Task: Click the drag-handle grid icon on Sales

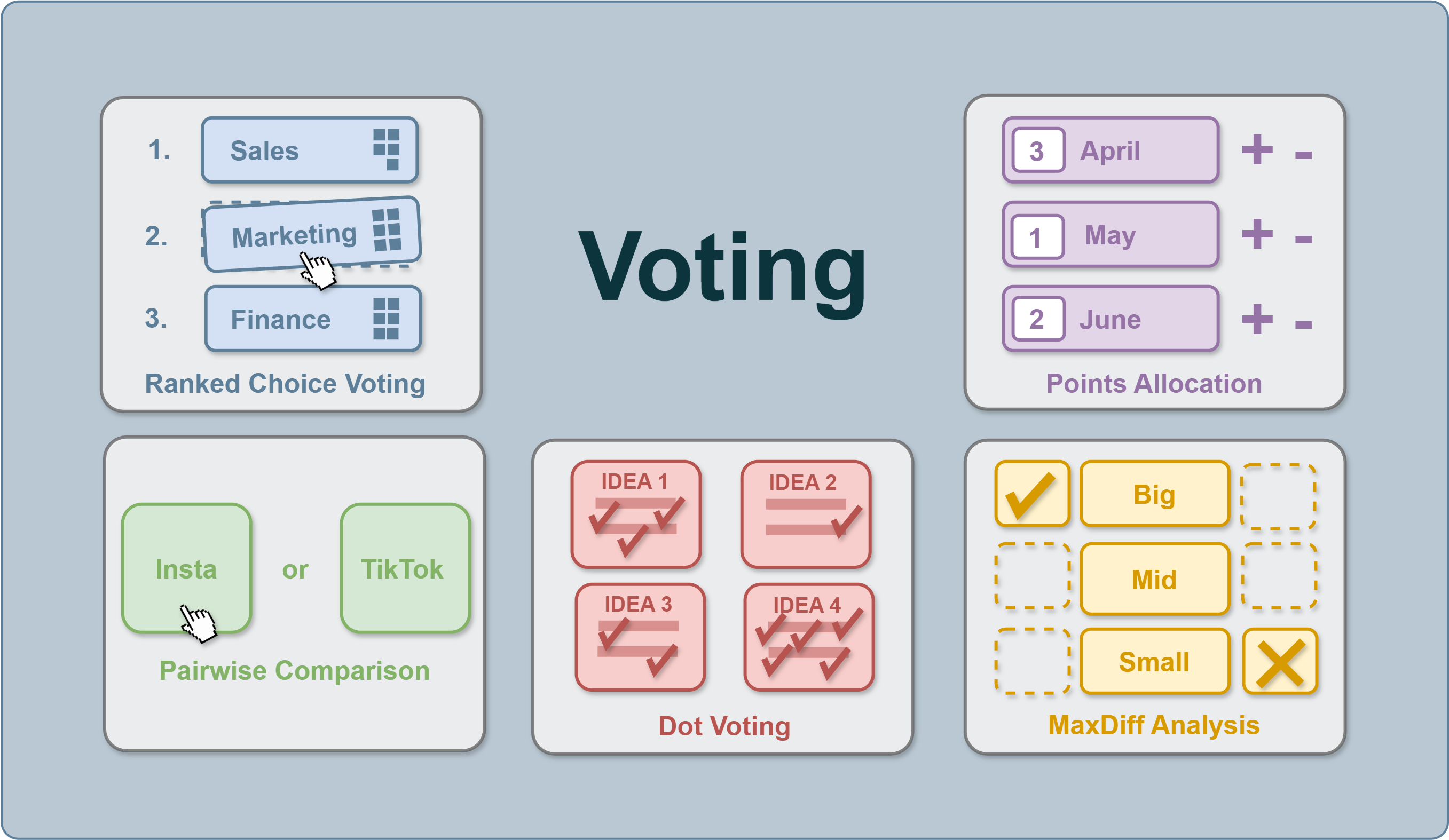Action: click(x=387, y=149)
